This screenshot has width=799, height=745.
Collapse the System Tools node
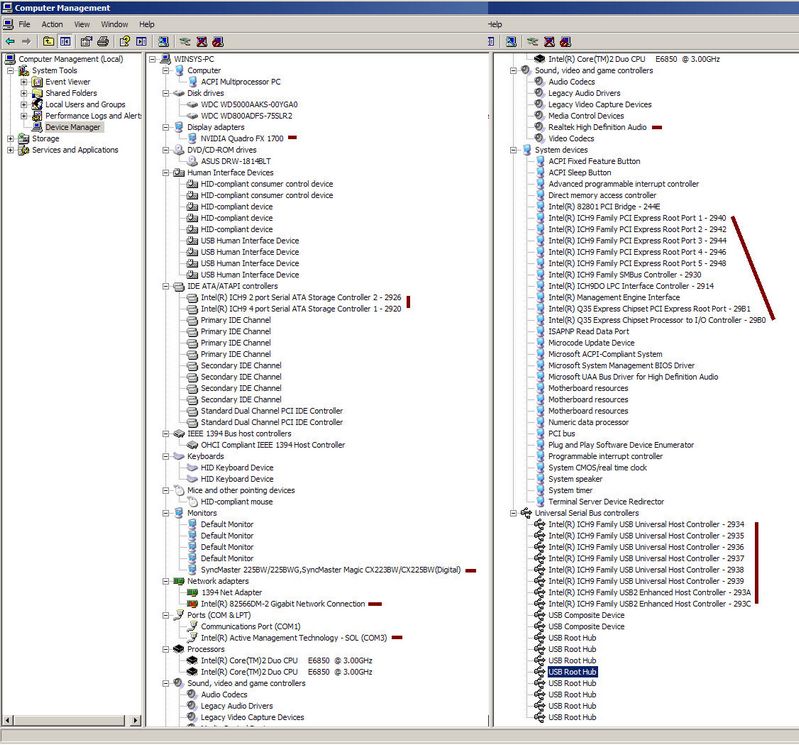coord(11,70)
